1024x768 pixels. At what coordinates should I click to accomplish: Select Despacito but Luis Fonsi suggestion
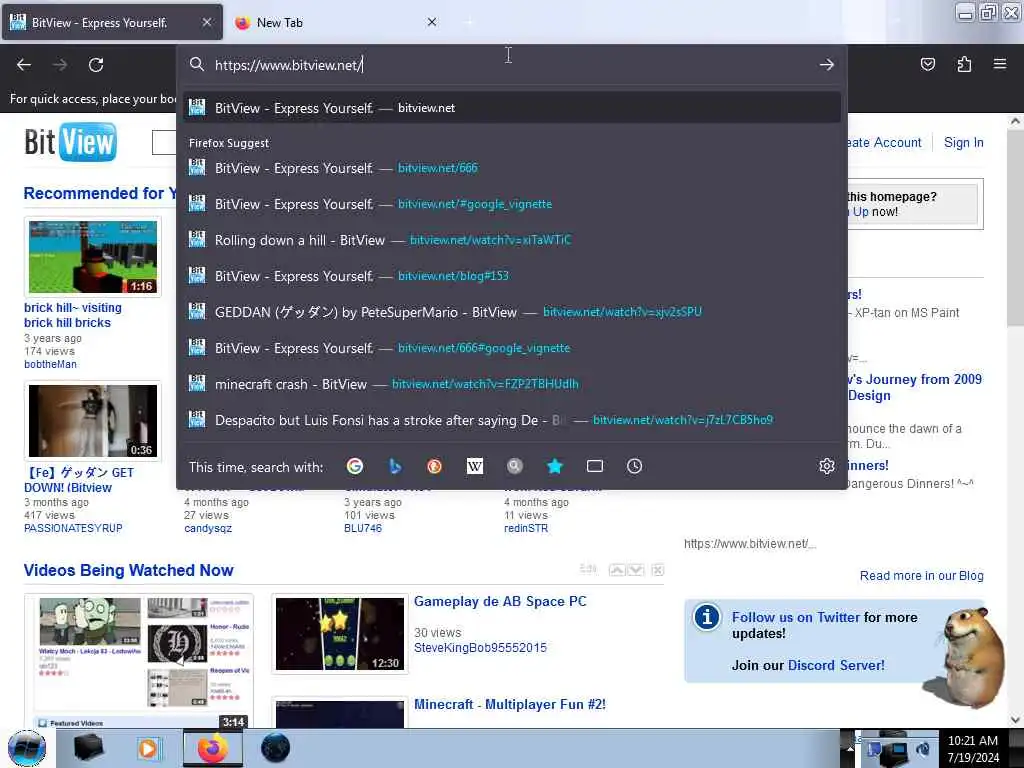coord(511,420)
